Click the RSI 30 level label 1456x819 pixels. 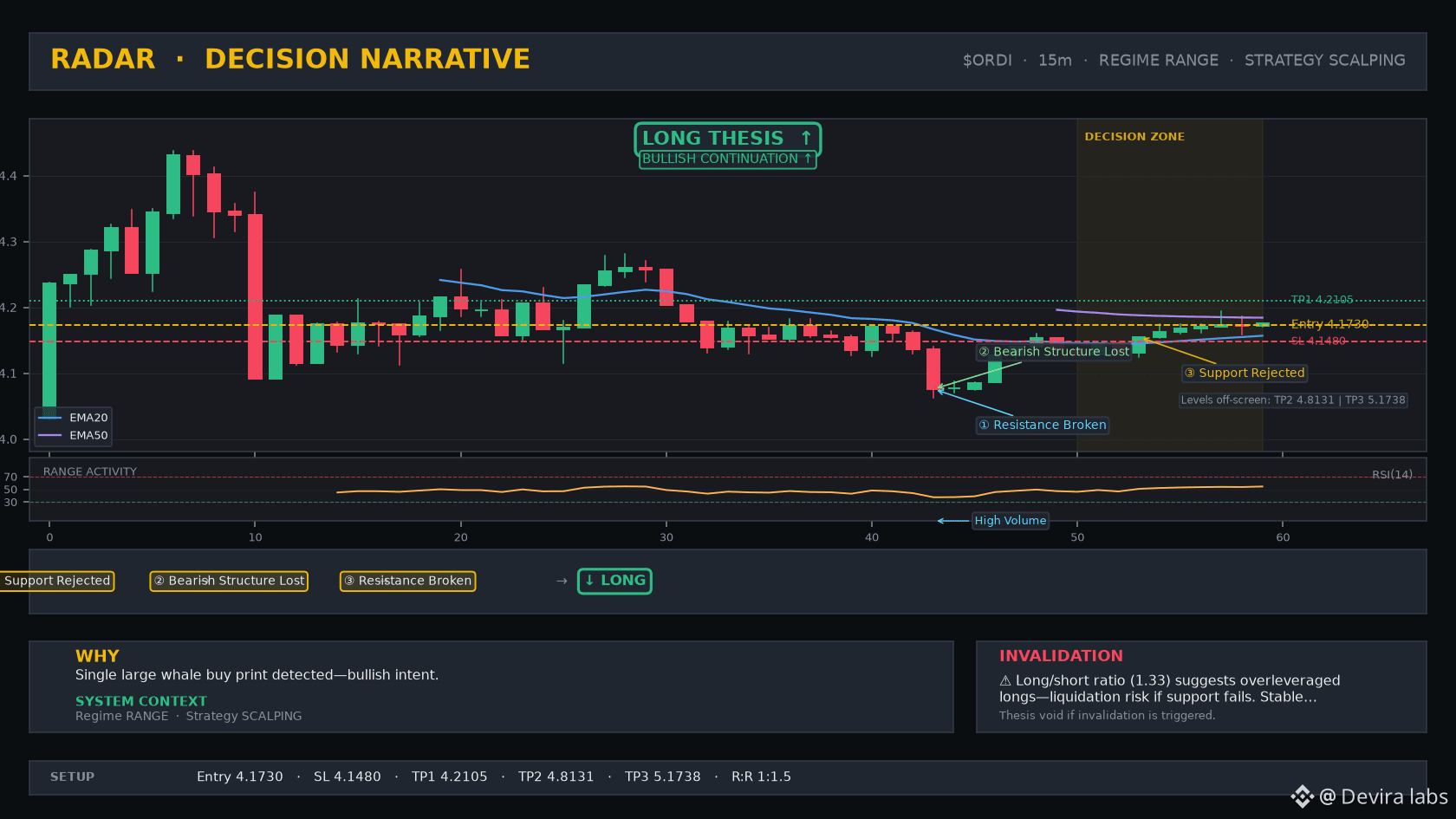(x=10, y=503)
